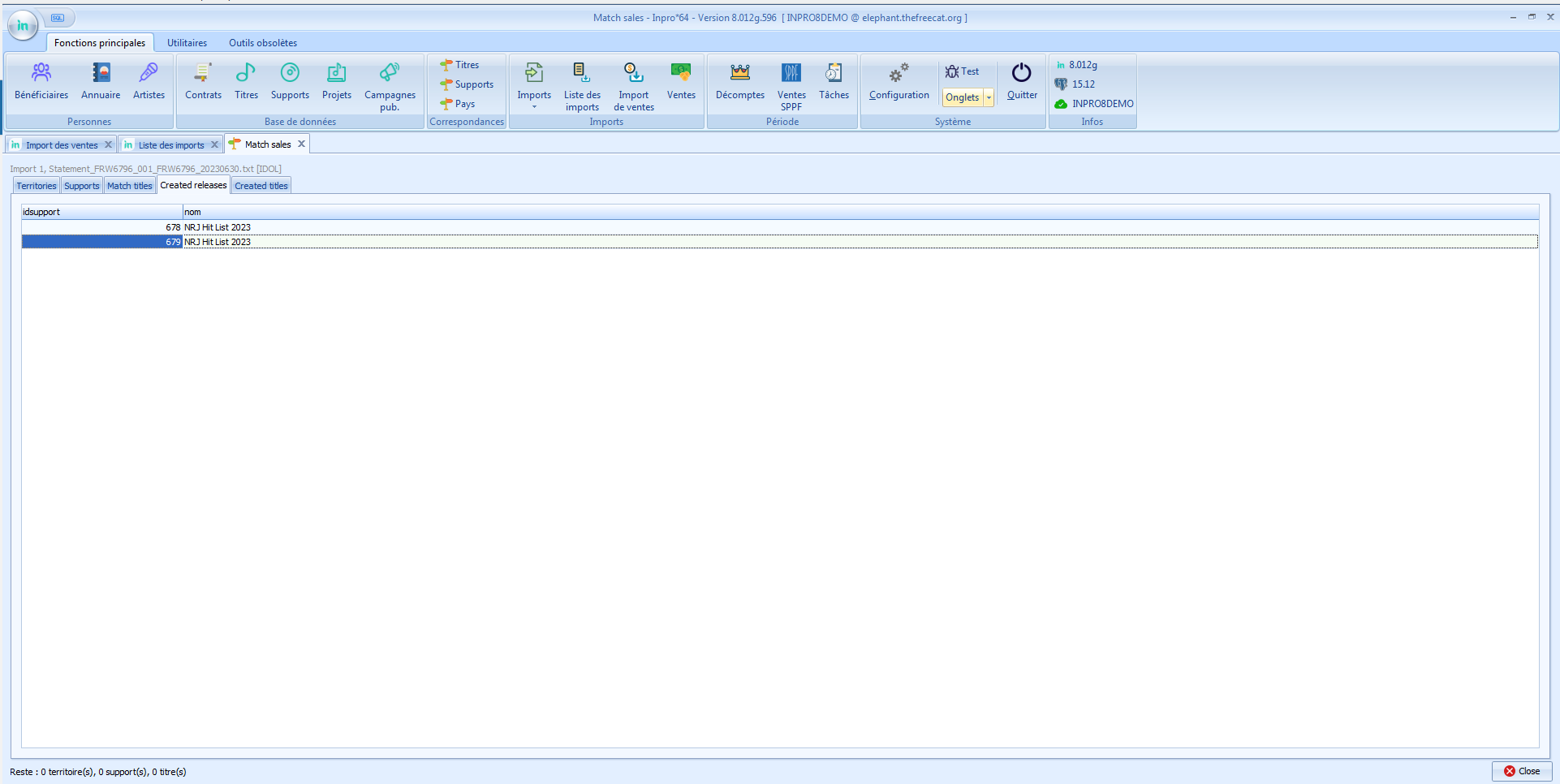Open the application menu orb button
The image size is (1560, 784).
click(22, 25)
